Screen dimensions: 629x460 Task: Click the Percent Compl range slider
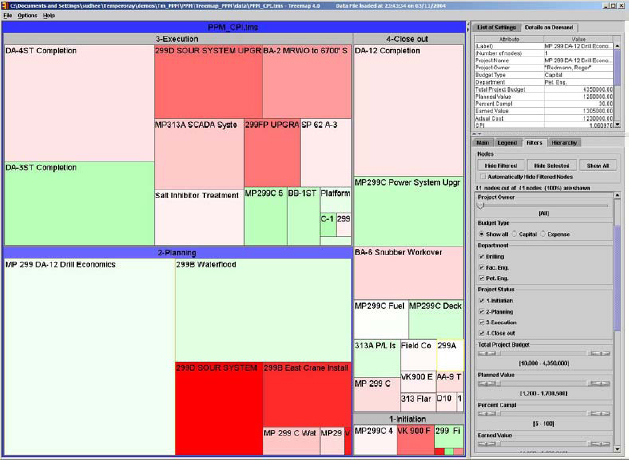[544, 413]
